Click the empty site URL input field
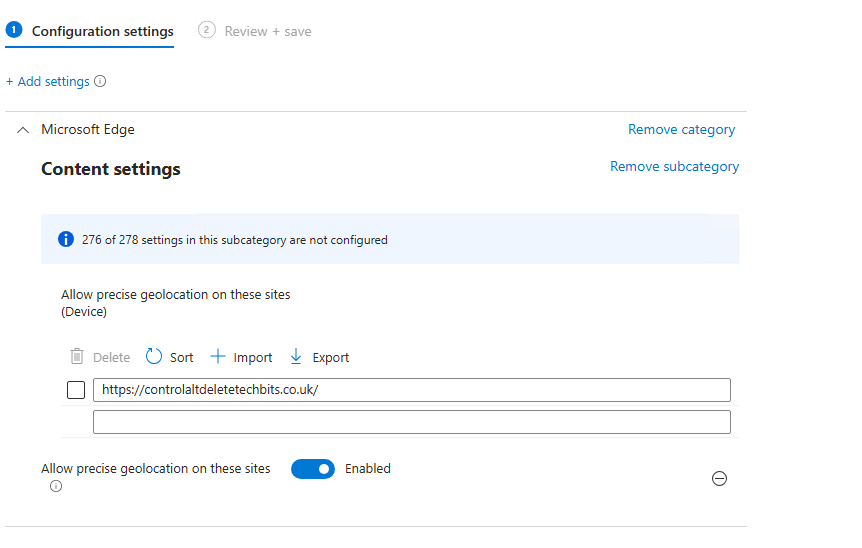The width and height of the screenshot is (862, 548). (412, 422)
